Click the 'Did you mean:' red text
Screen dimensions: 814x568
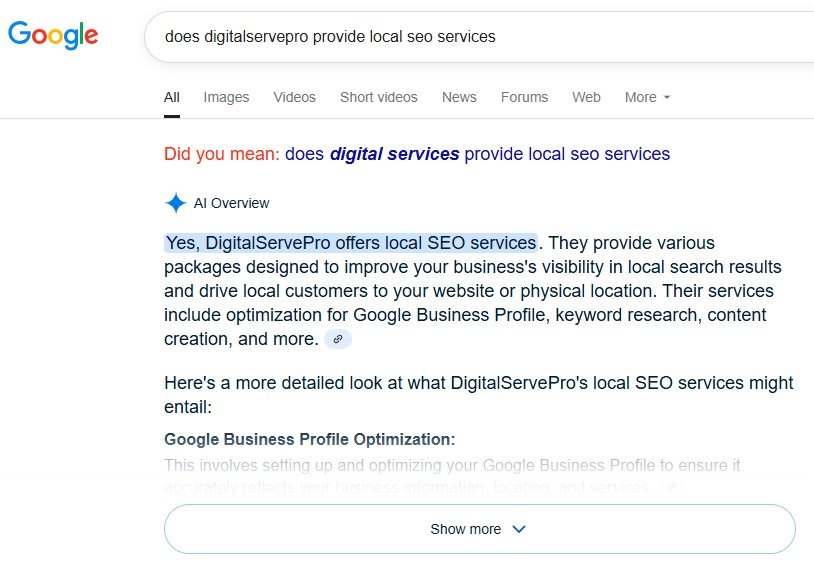tap(222, 154)
